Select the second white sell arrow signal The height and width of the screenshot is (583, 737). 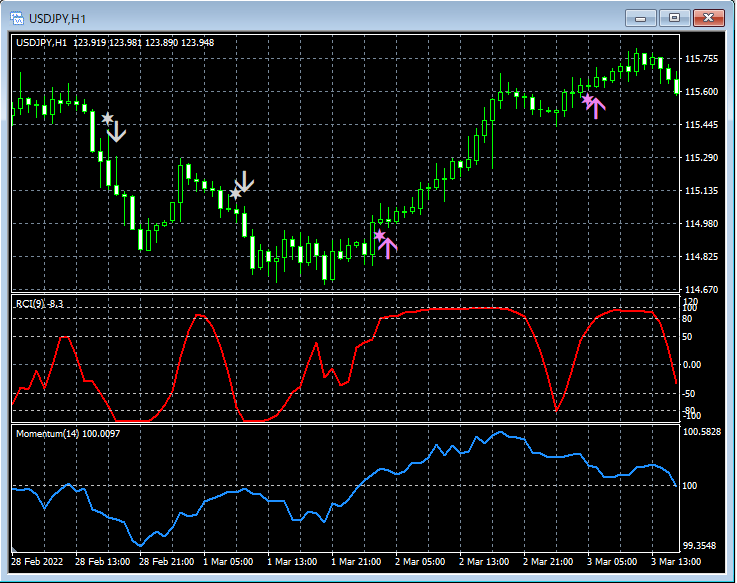pos(245,181)
